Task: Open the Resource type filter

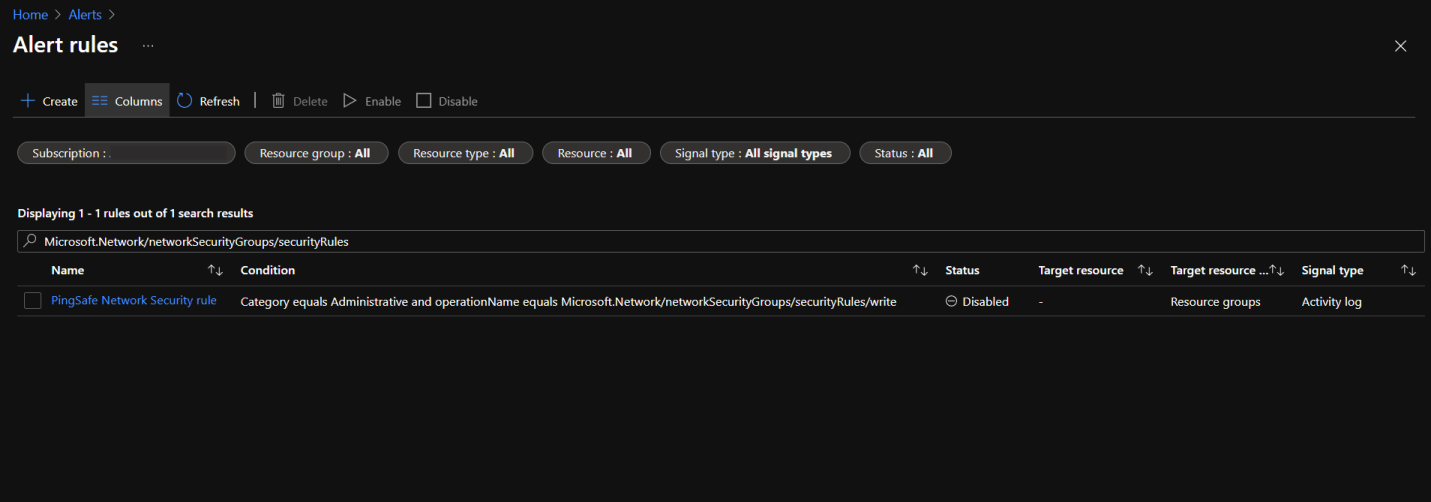Action: pos(464,153)
